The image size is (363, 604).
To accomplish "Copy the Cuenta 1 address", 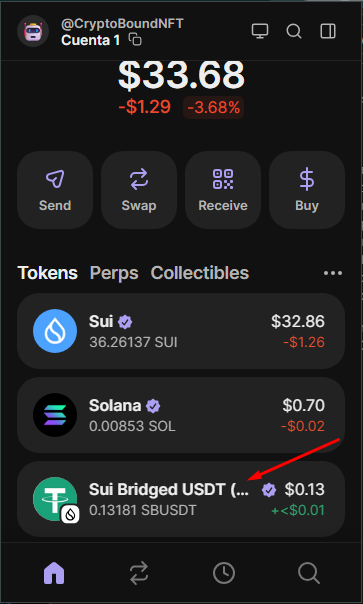I will tap(135, 40).
